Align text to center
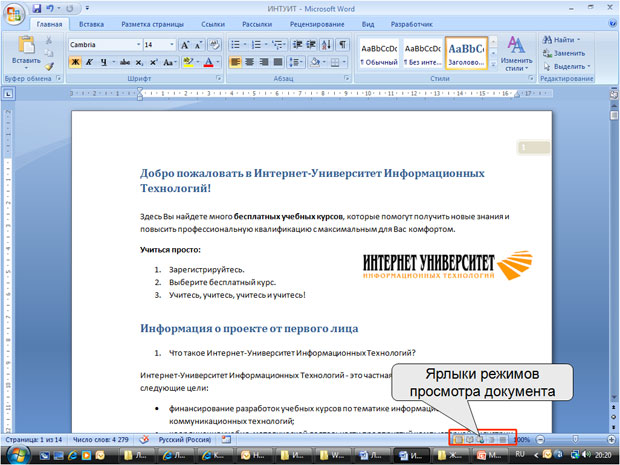 tap(250, 62)
